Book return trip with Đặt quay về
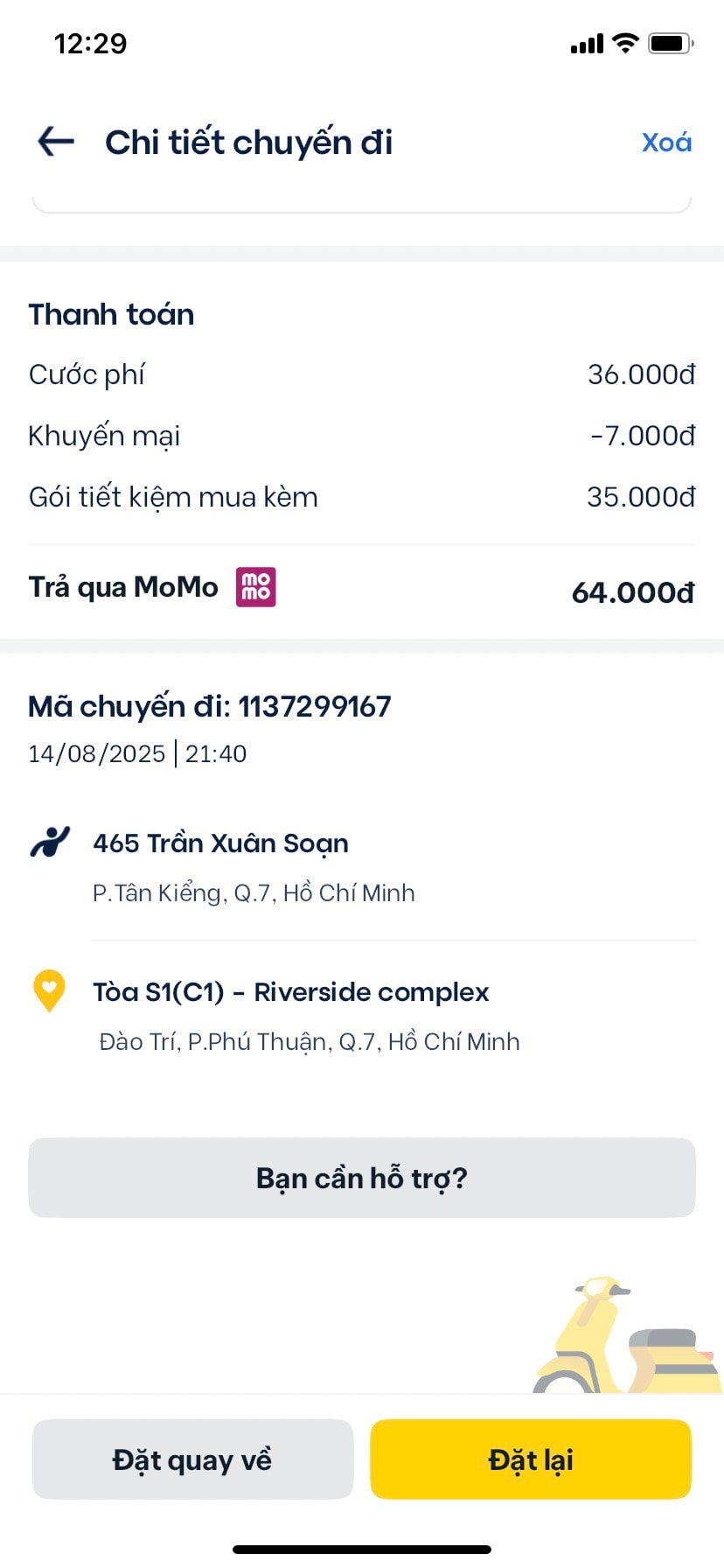 (192, 1459)
